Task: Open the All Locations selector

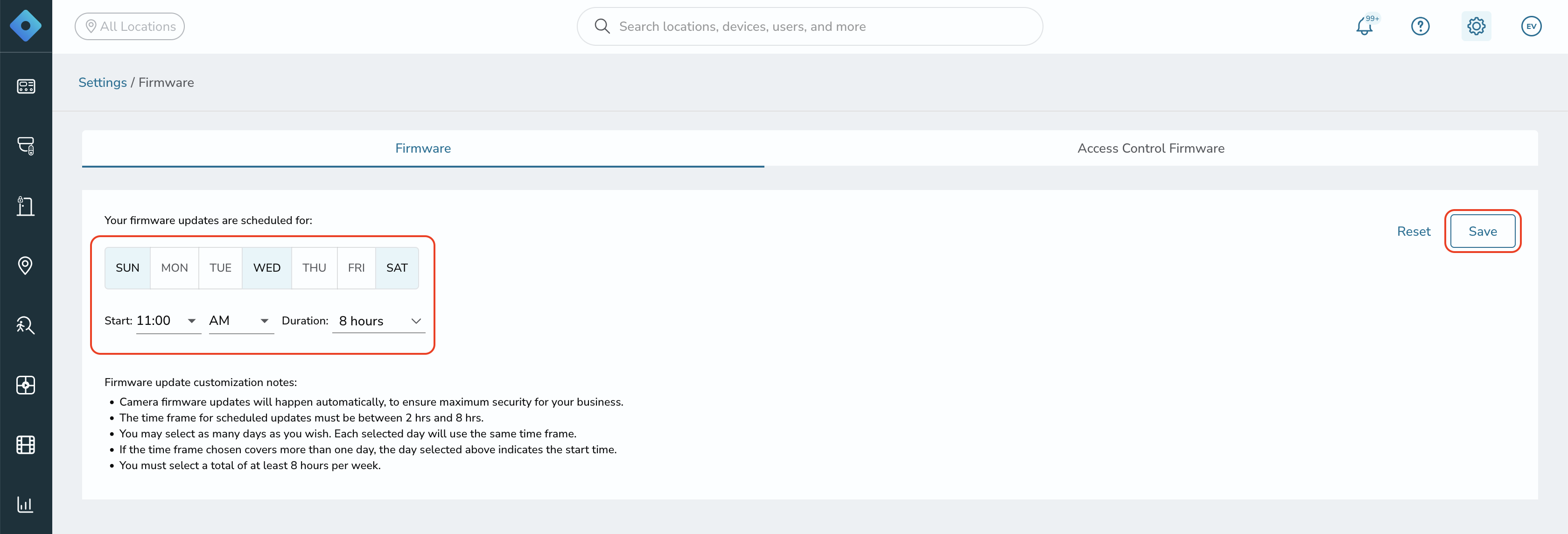Action: pos(130,26)
